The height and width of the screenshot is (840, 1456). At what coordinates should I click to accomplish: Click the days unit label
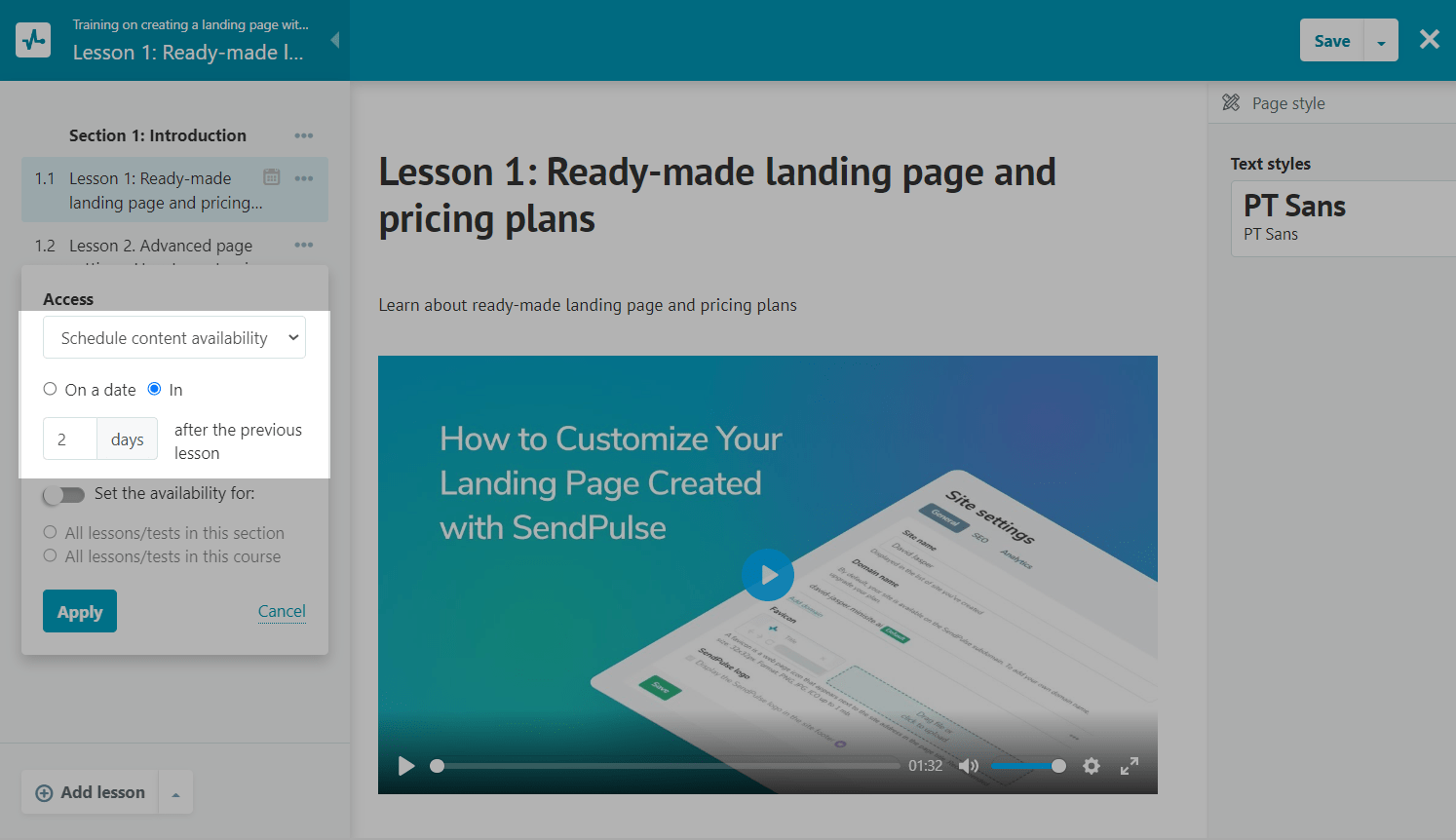tap(128, 439)
